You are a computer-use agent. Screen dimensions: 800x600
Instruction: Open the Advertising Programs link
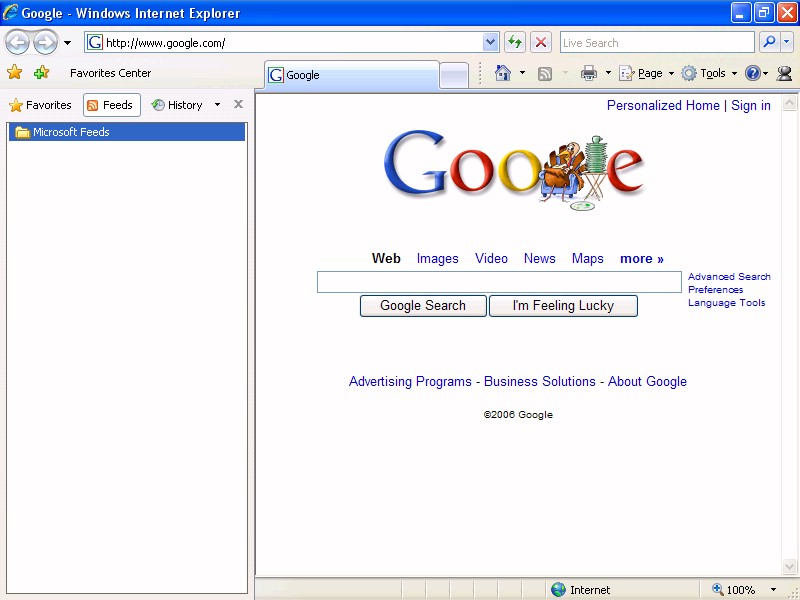pyautogui.click(x=410, y=382)
